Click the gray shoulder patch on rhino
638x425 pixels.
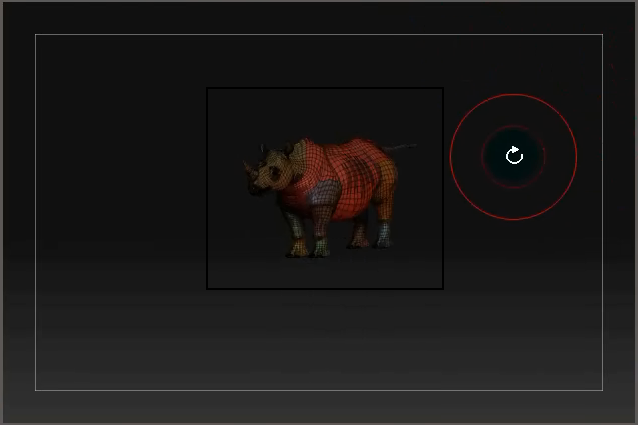324,192
